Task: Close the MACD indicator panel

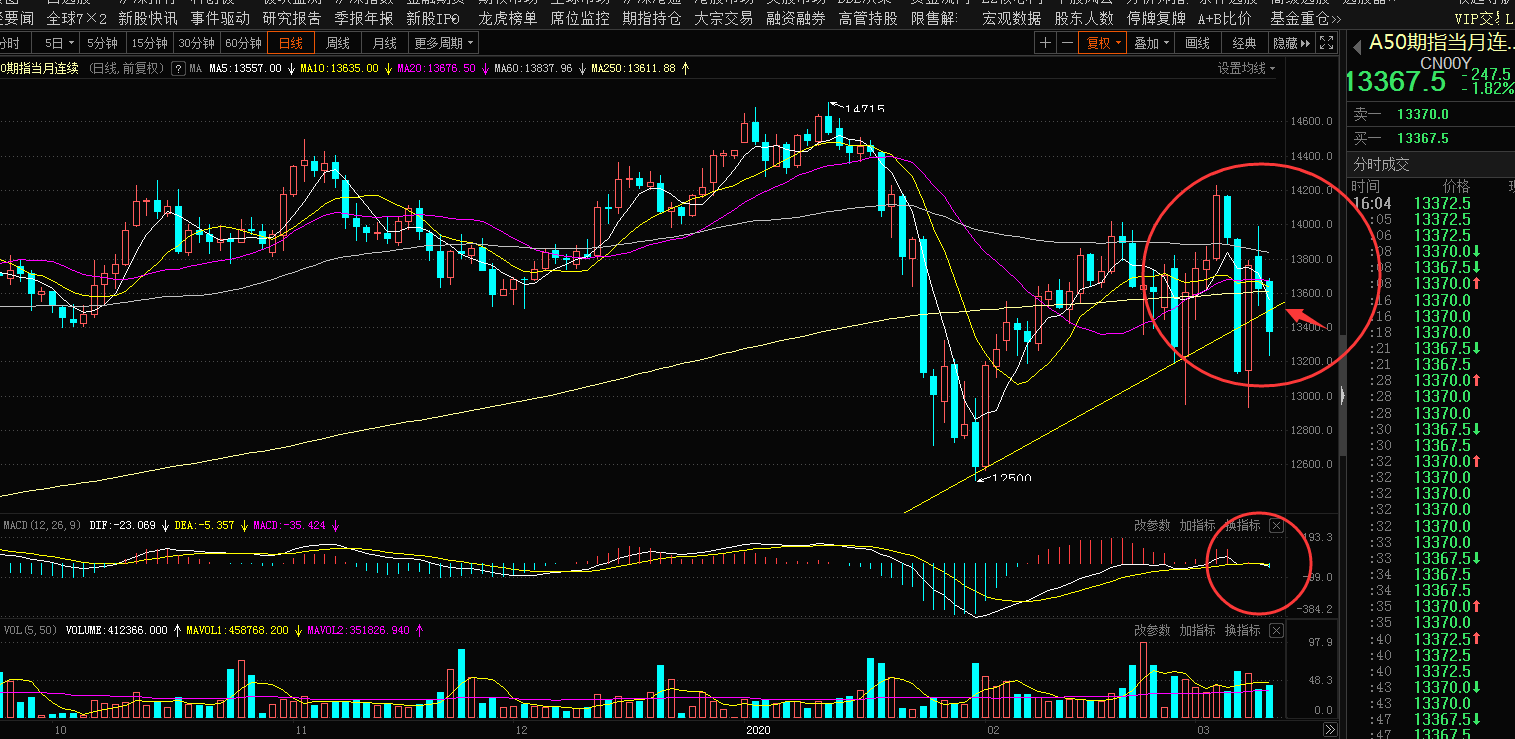Action: [1276, 525]
